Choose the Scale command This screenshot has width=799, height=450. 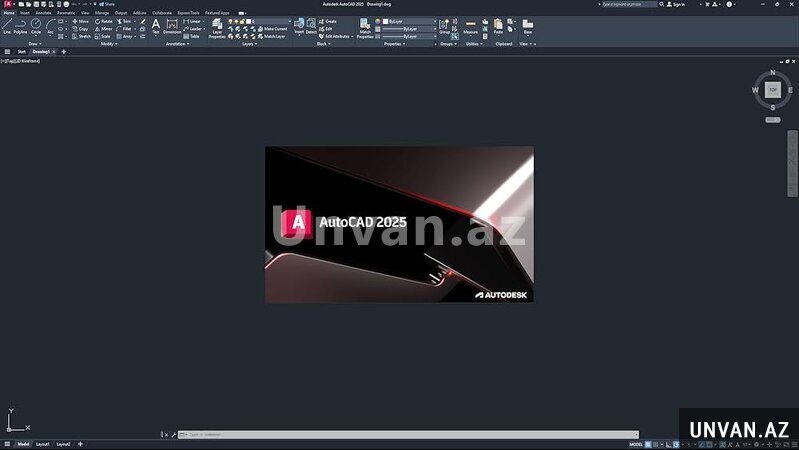102,36
